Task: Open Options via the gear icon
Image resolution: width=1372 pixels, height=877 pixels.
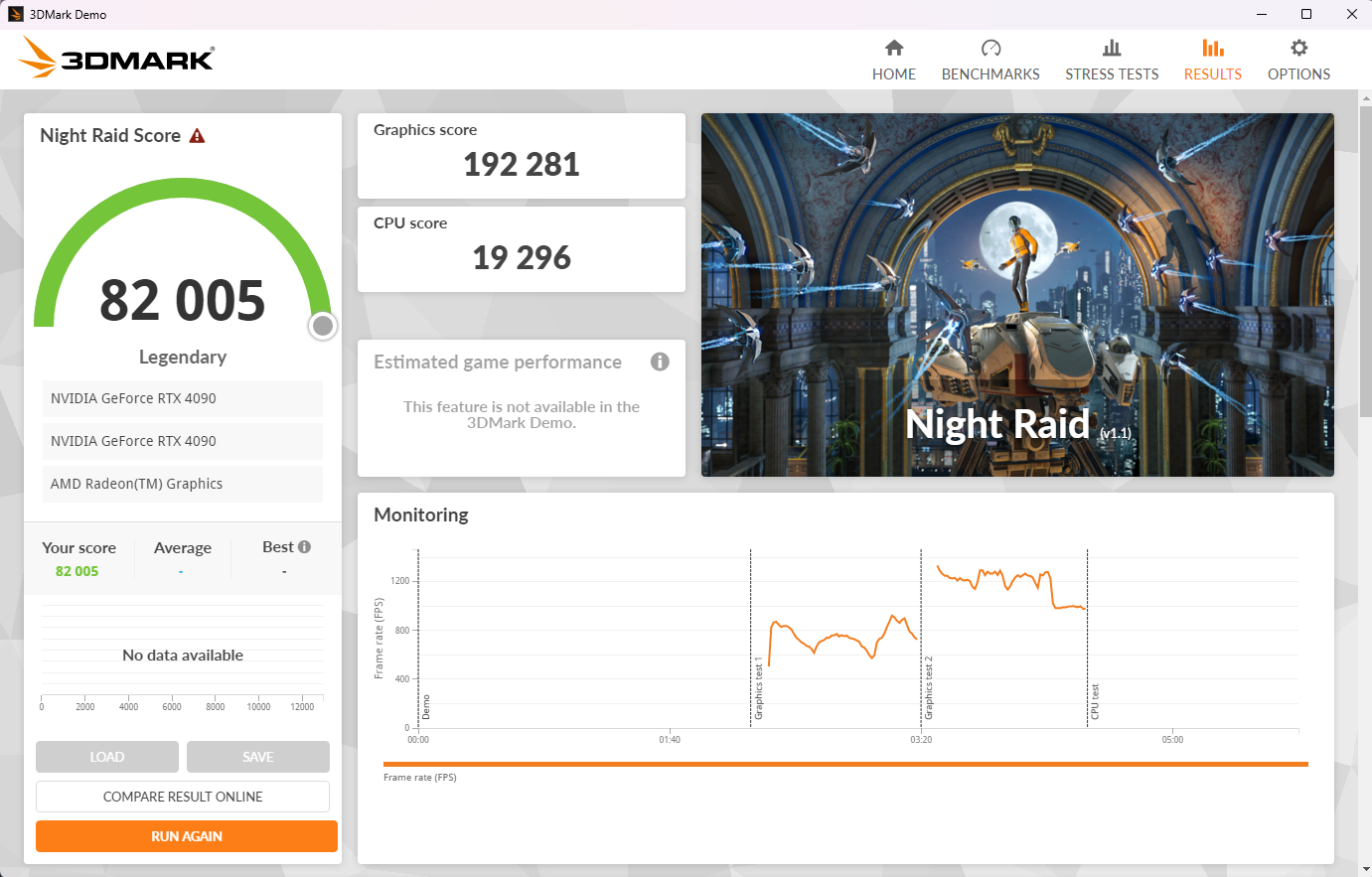Action: point(1298,48)
